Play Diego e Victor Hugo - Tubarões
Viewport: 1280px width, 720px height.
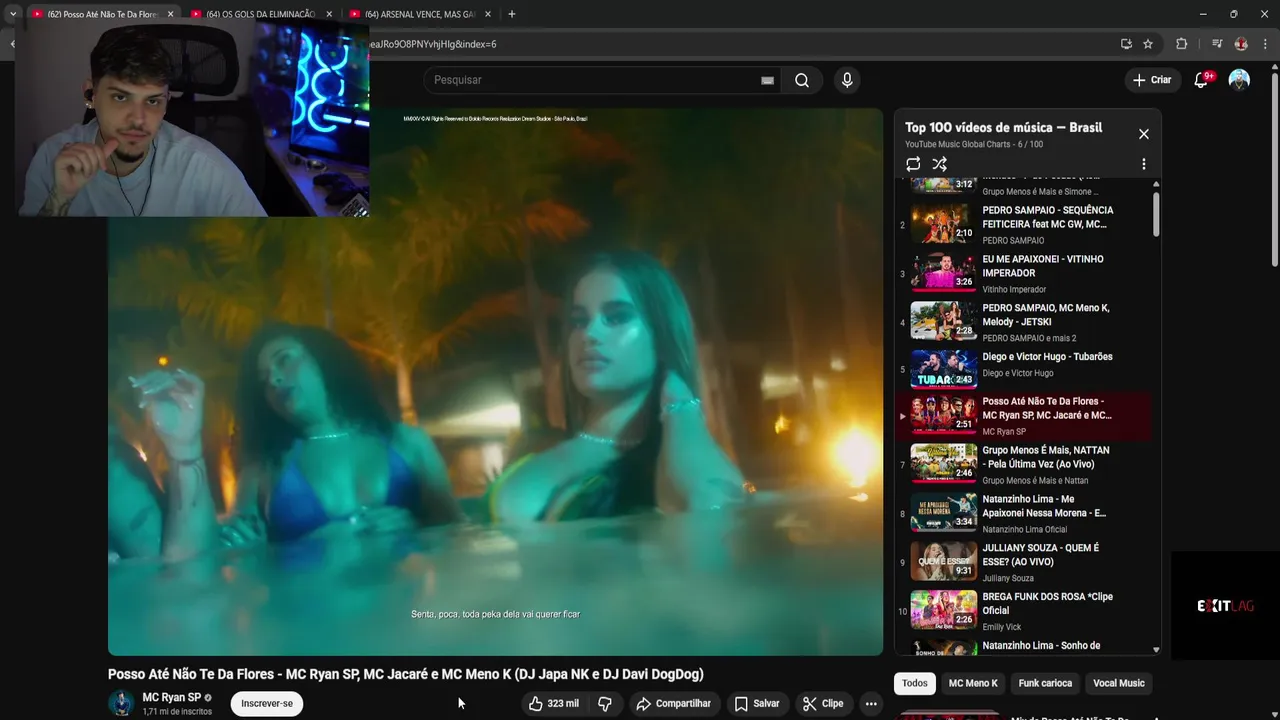[1024, 369]
